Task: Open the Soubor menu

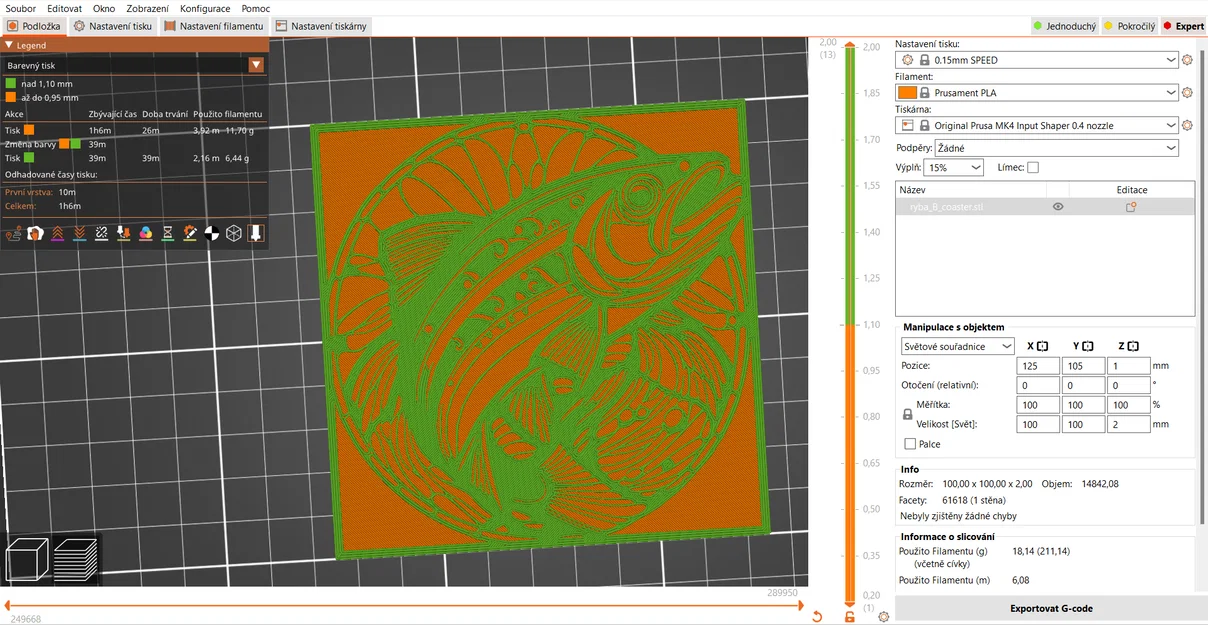Action: click(x=20, y=8)
